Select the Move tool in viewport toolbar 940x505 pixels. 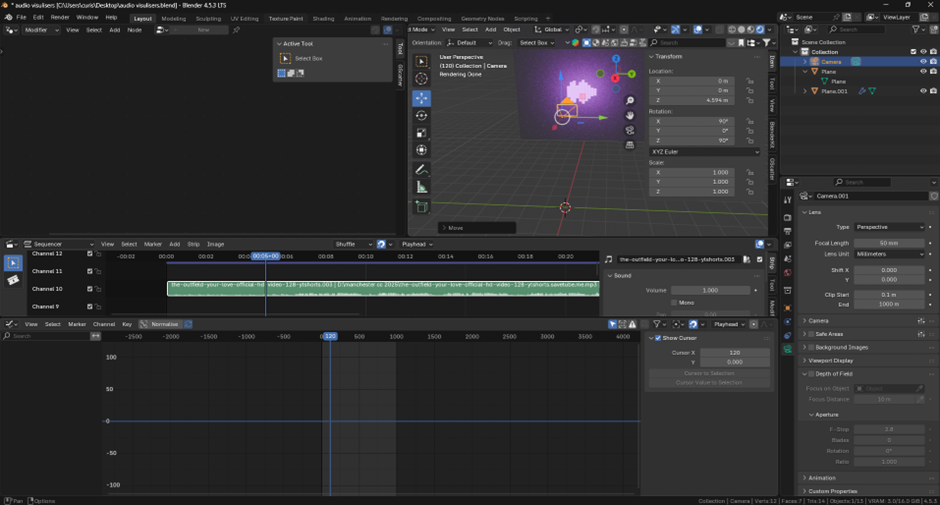pyautogui.click(x=421, y=98)
